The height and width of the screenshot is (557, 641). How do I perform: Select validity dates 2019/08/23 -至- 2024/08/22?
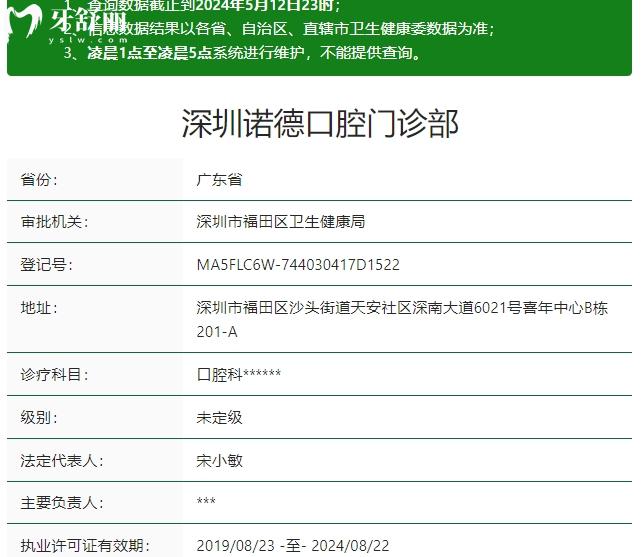[x=293, y=546]
